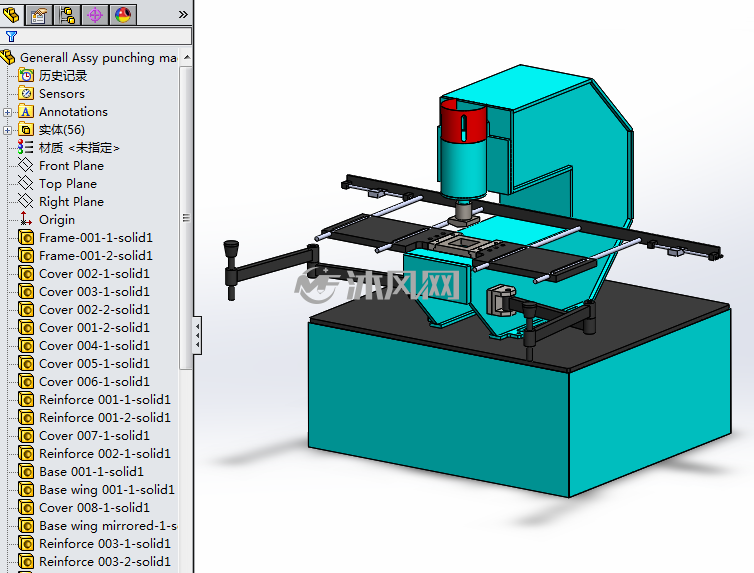This screenshot has width=754, height=573.
Task: Select the Origin label
Action: [x=57, y=220]
